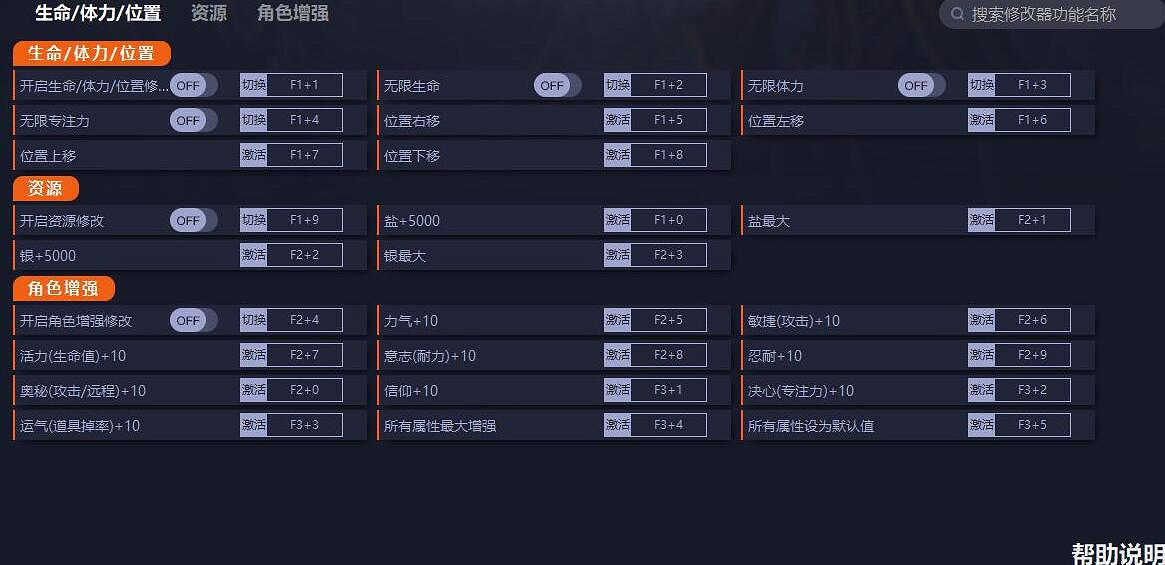Toggle 开启资源修改 switch
Viewport: 1165px width, 565px height.
(193, 220)
